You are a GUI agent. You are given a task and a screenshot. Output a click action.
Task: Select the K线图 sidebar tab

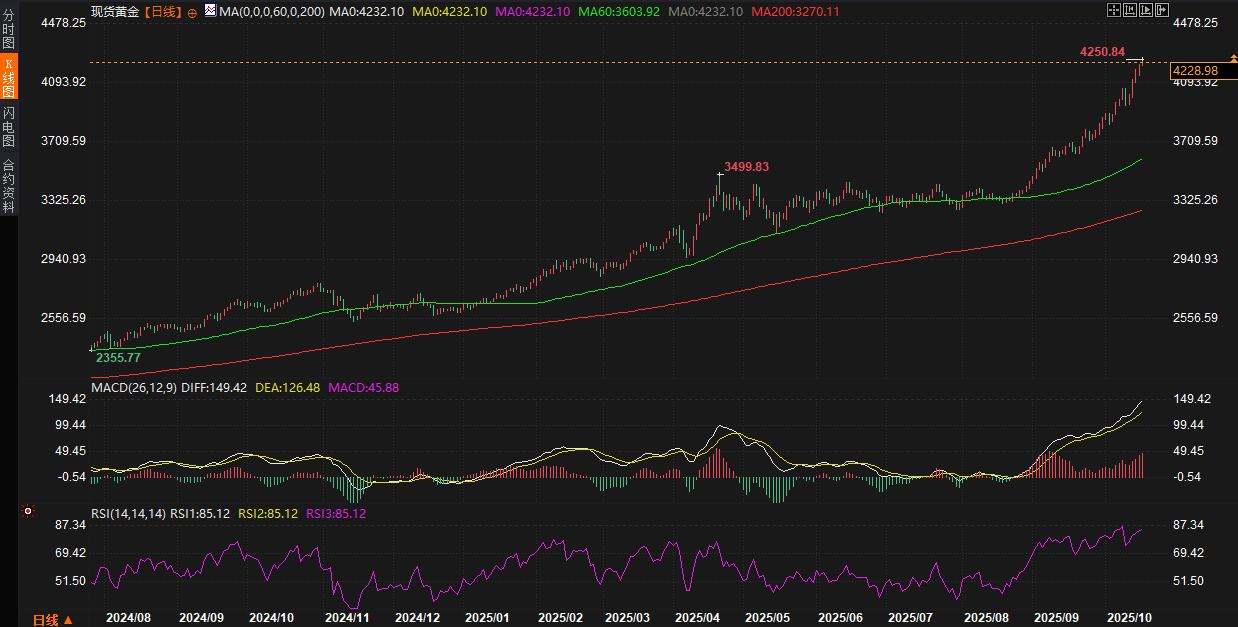(9, 78)
